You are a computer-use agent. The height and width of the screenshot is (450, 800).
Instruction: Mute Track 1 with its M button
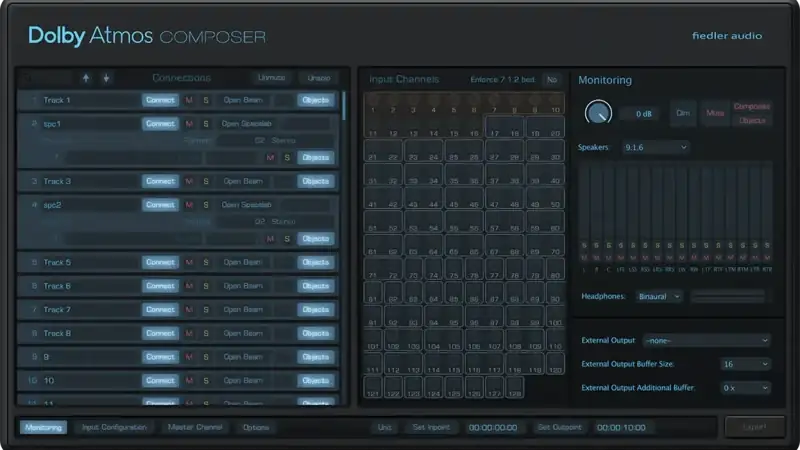pos(189,100)
